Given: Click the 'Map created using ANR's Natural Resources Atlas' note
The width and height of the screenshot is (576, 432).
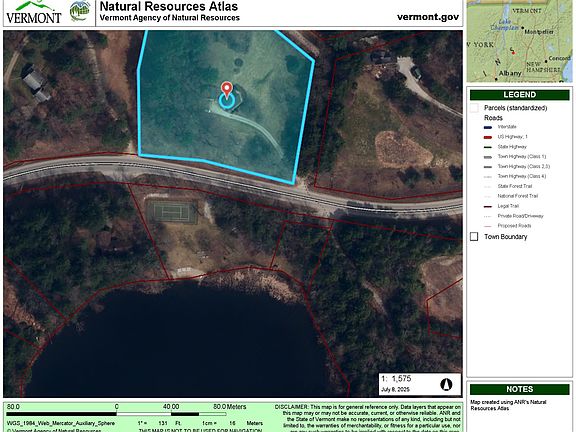Looking at the screenshot, I should click(508, 405).
